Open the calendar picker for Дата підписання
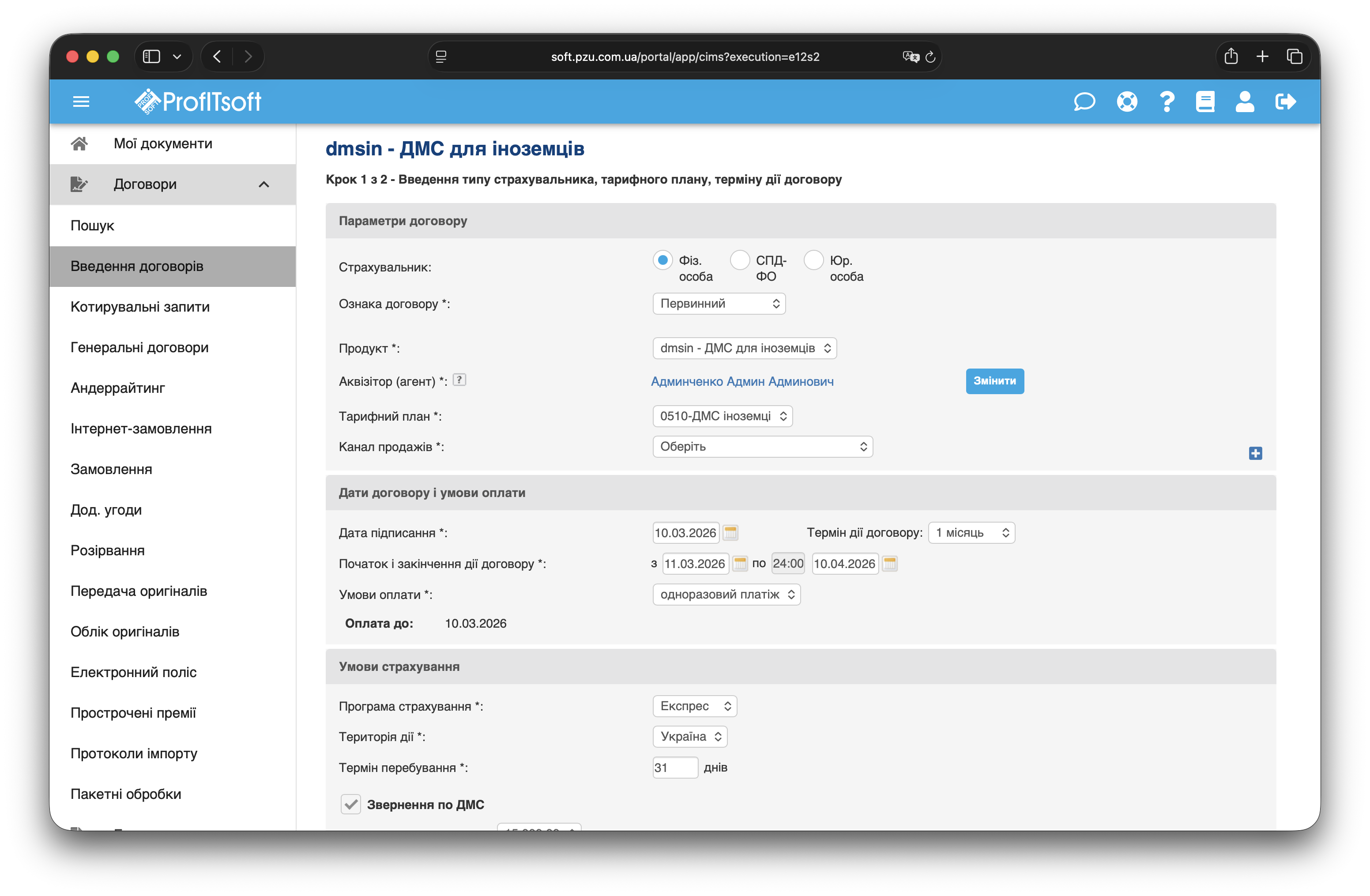 pyautogui.click(x=730, y=532)
